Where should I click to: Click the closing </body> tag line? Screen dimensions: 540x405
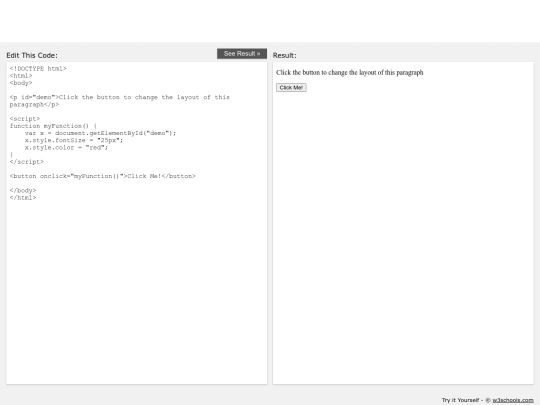[x=23, y=190]
